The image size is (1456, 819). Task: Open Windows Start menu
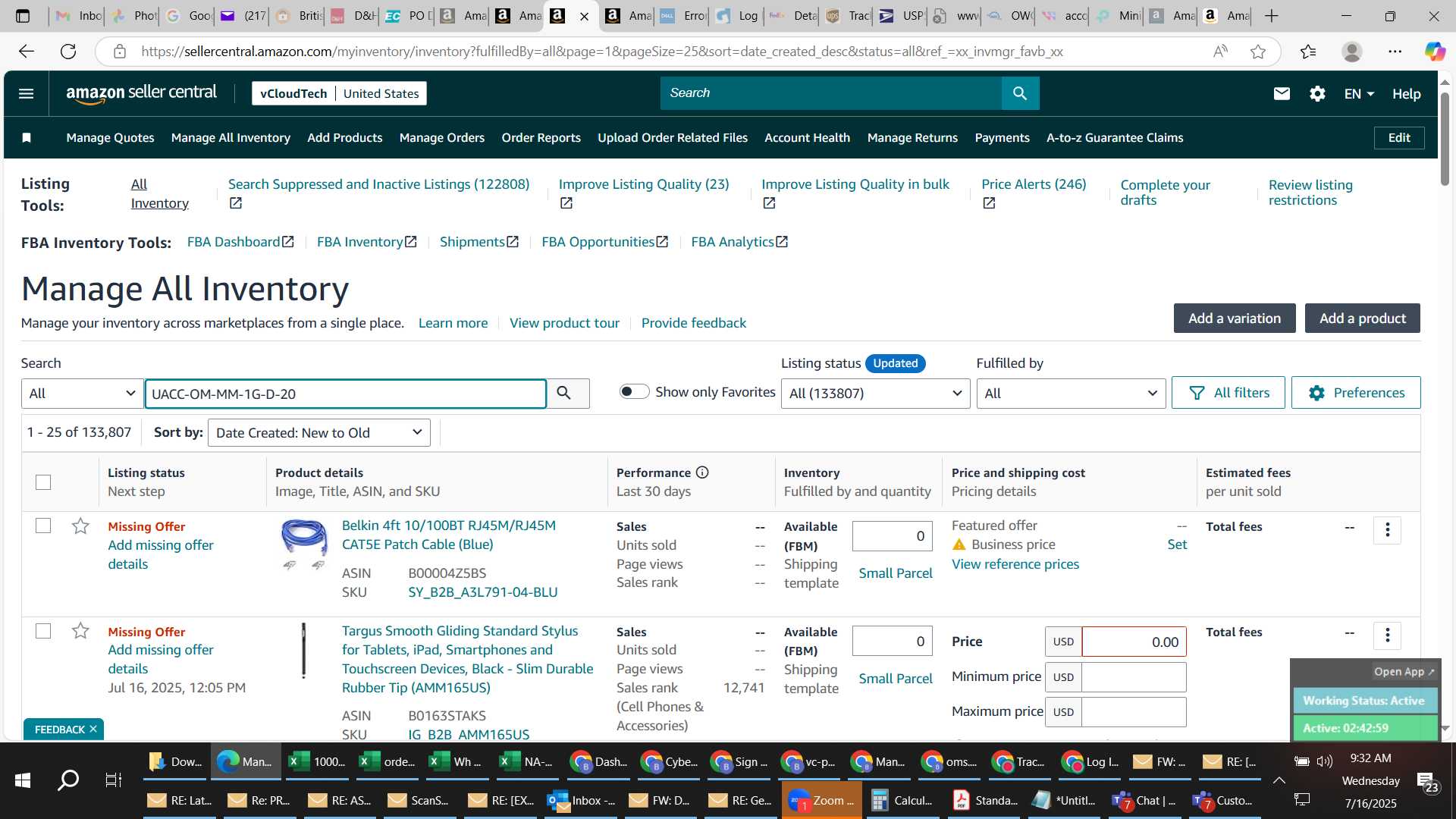pyautogui.click(x=23, y=780)
